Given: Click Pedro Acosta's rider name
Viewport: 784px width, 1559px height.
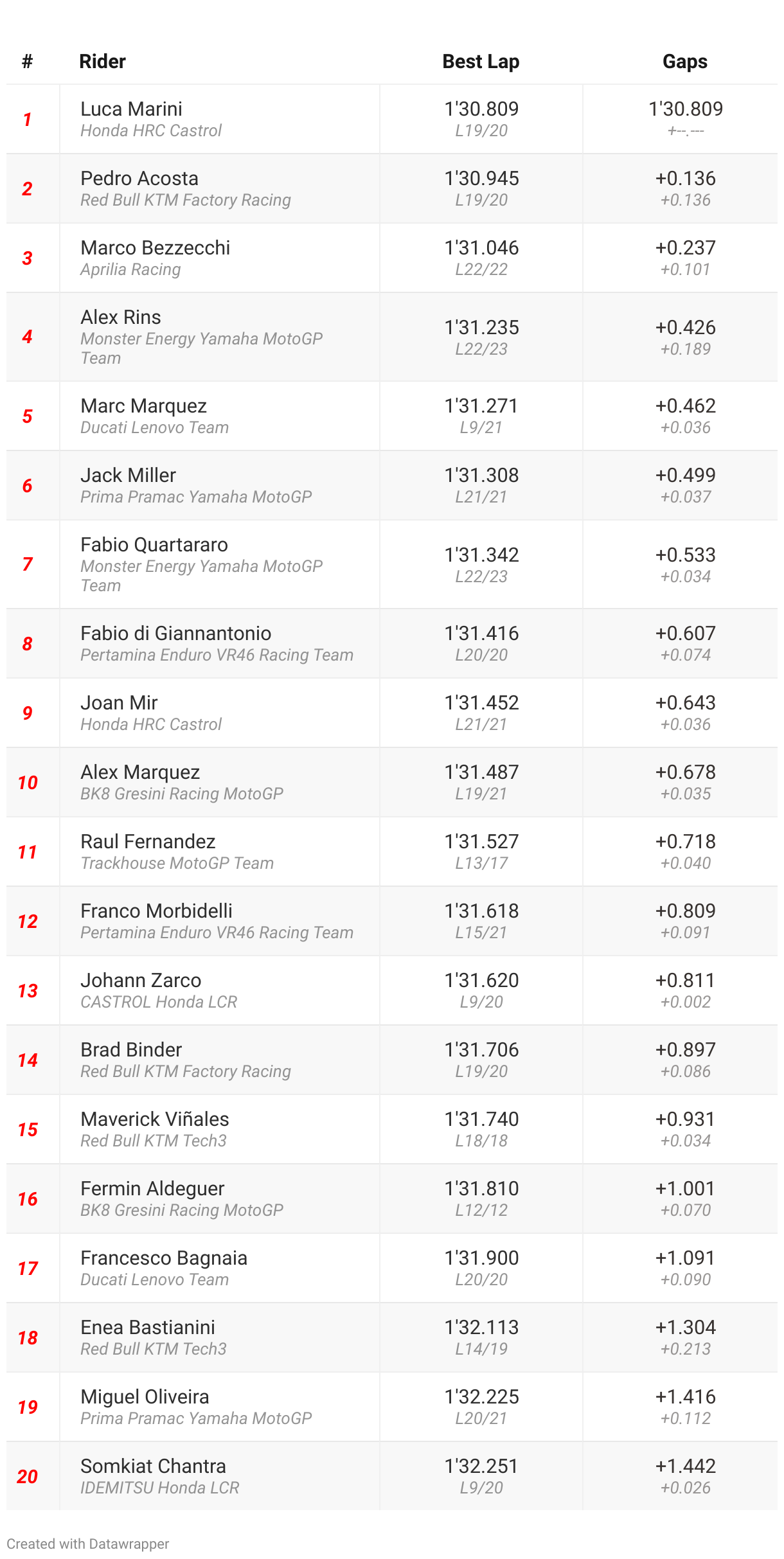Looking at the screenshot, I should 139,179.
